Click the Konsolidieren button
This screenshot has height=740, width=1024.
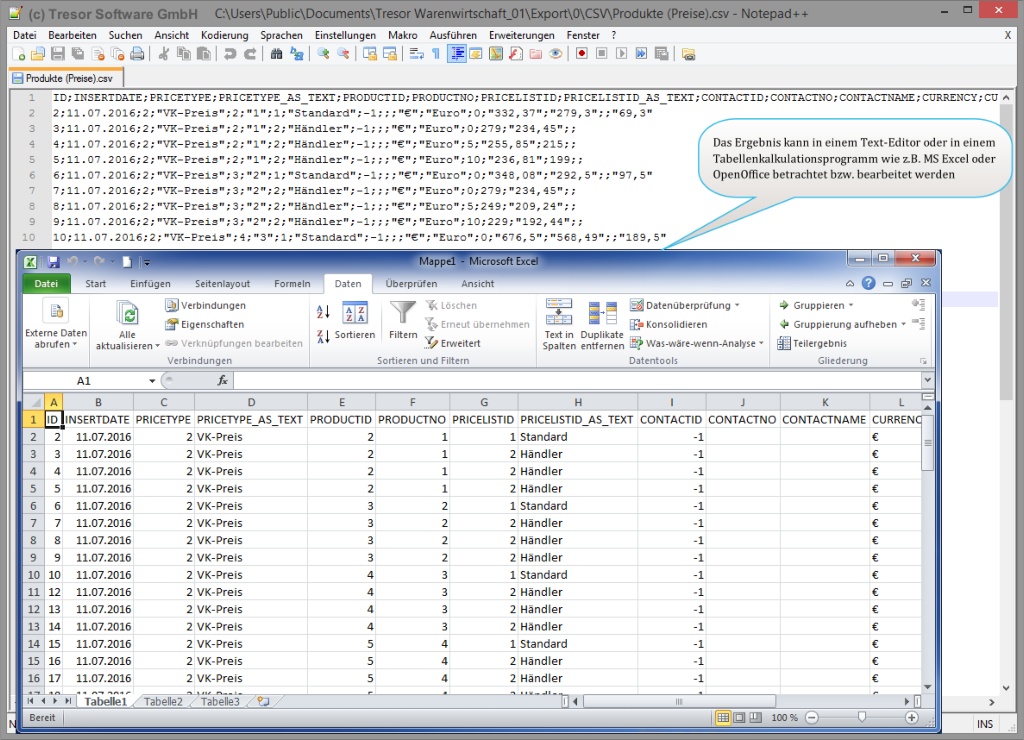(670, 324)
